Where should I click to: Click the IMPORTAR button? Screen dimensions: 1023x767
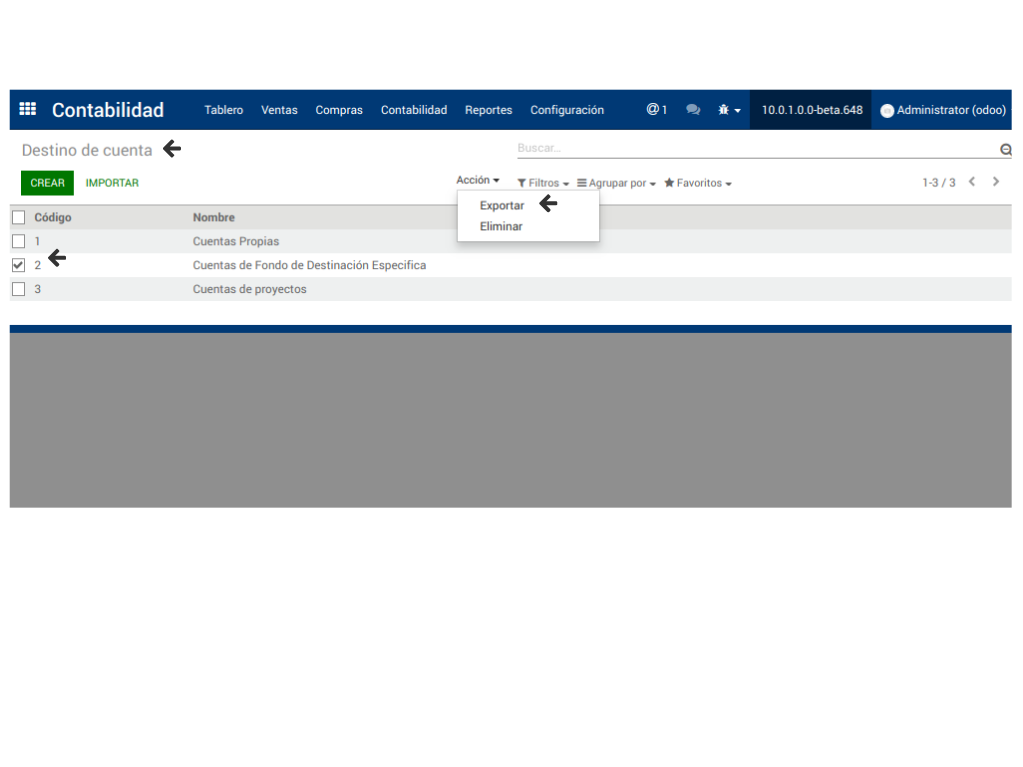click(112, 183)
